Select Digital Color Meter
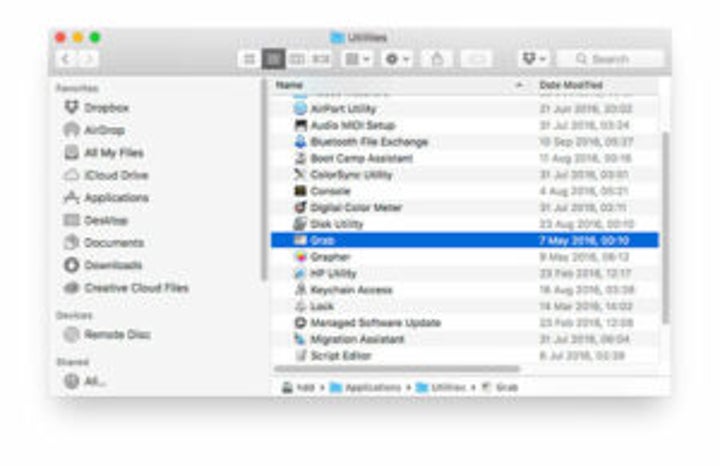This screenshot has height=466, width=720. click(464, 208)
